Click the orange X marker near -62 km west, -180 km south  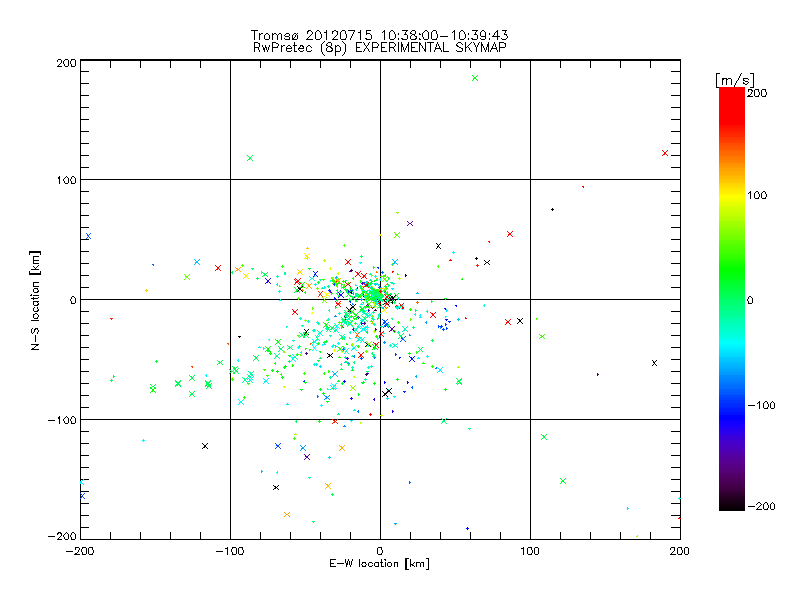tap(287, 514)
